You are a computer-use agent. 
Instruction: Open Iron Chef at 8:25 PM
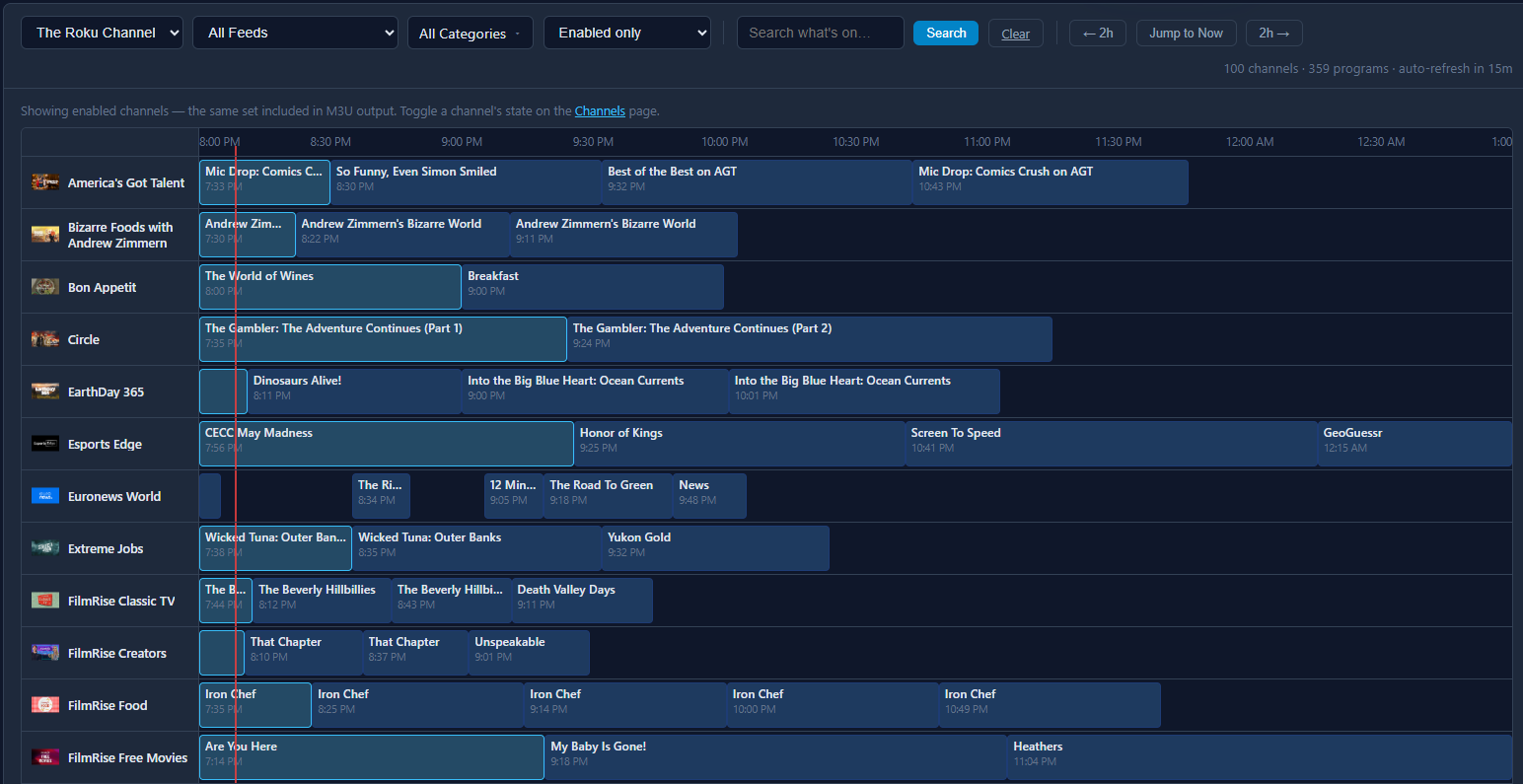click(x=417, y=705)
